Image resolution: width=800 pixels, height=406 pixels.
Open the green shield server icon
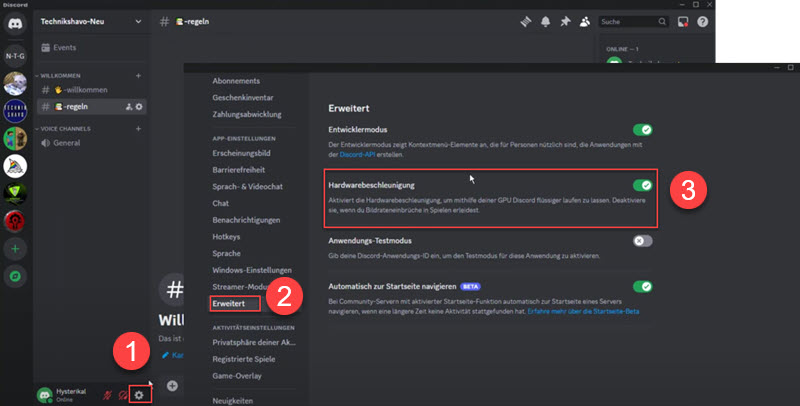coord(15,193)
